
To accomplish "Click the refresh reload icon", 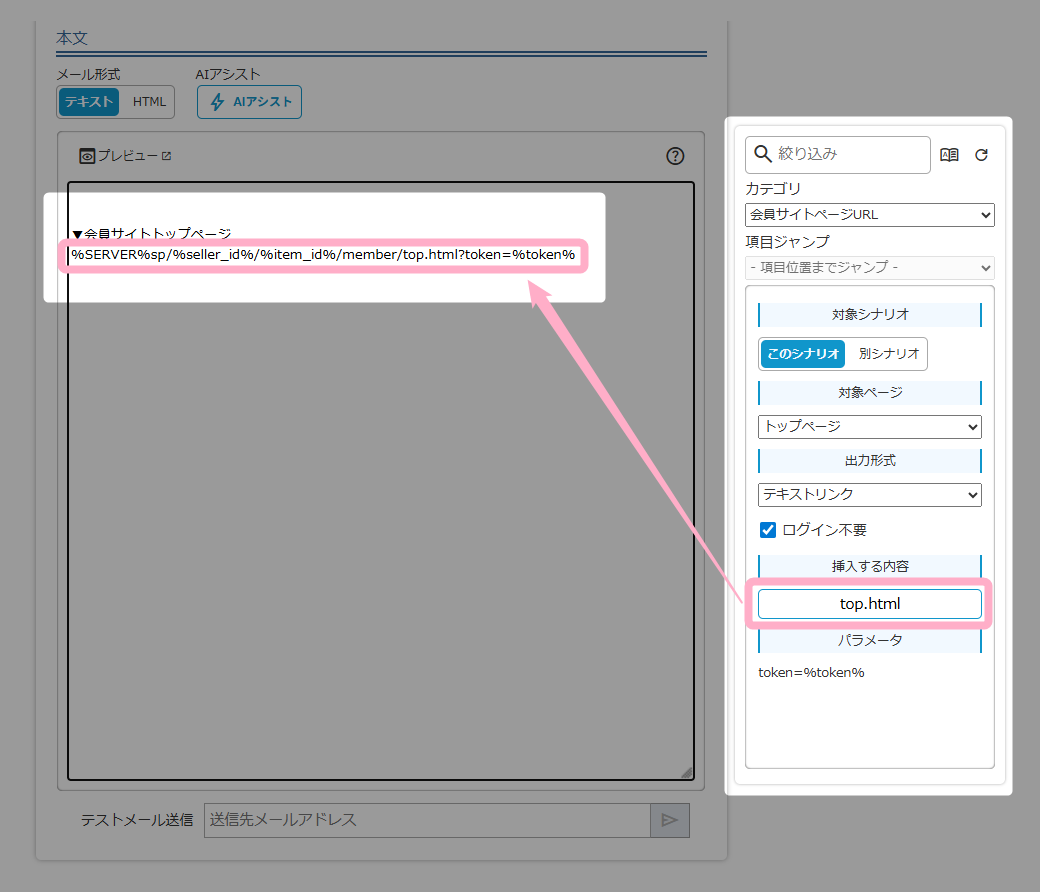I will click(x=981, y=155).
